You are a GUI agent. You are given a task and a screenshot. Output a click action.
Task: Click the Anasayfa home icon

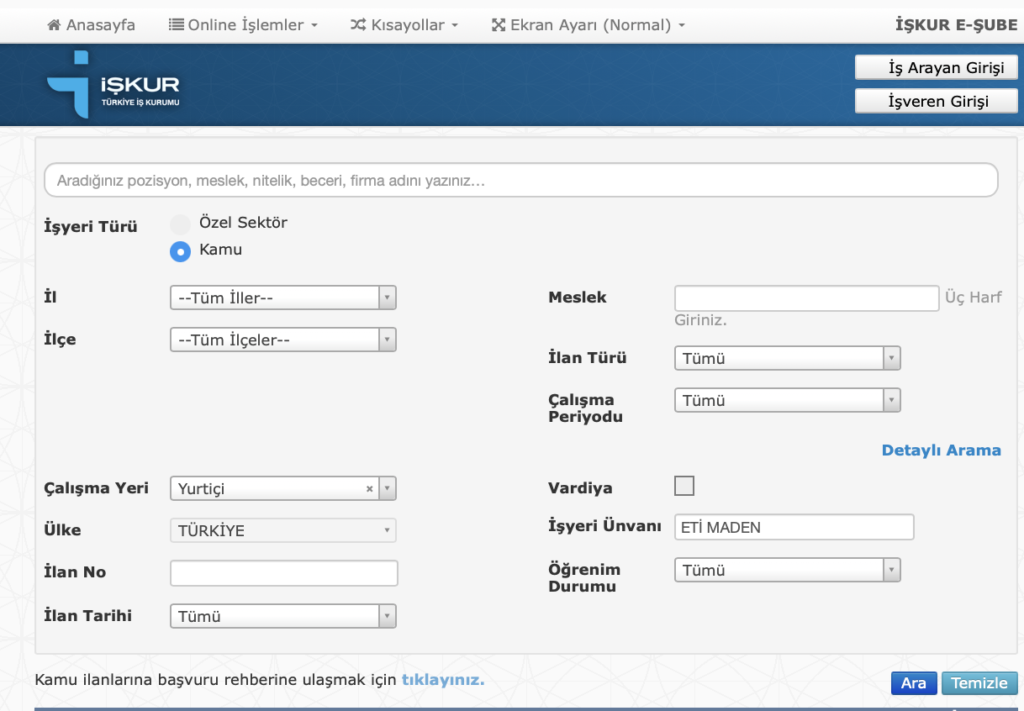[x=54, y=25]
